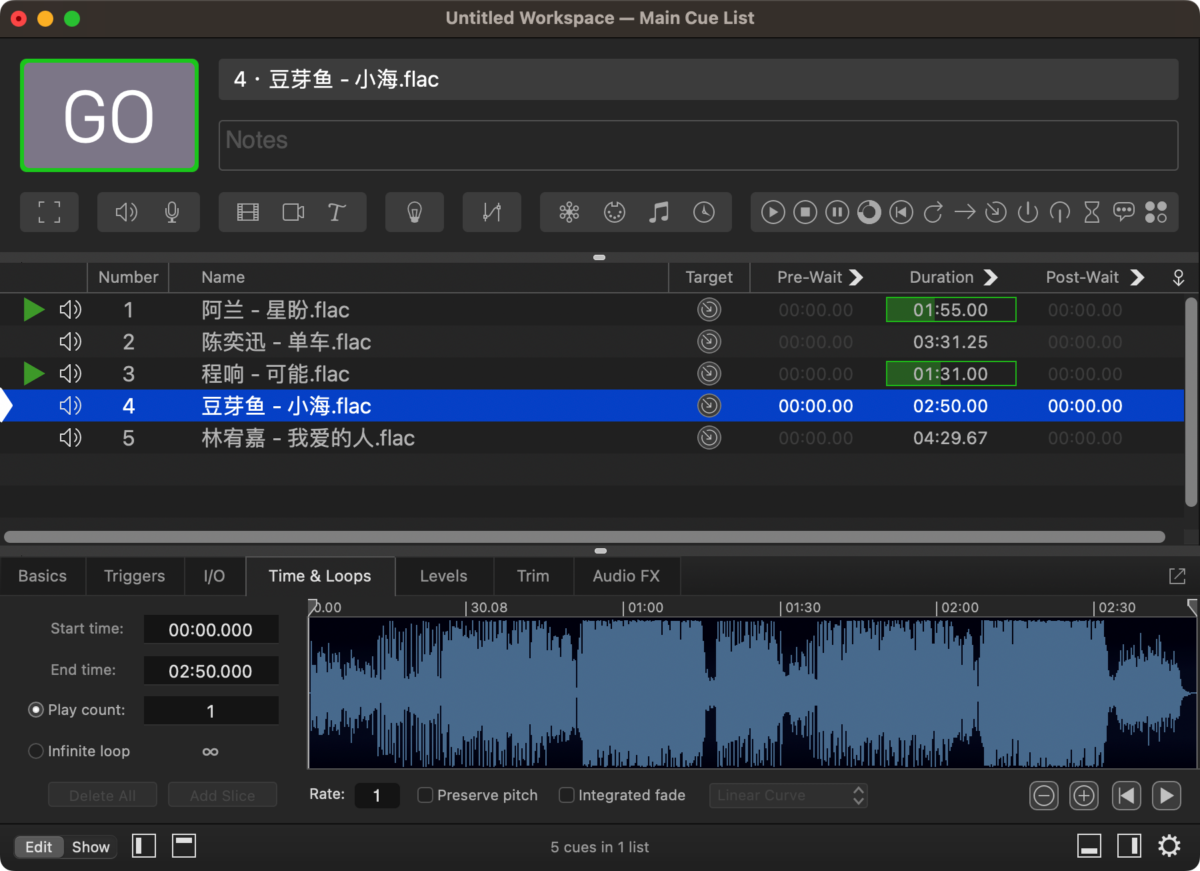
Task: Click the Duration progress bar of cue 1
Action: tap(951, 310)
